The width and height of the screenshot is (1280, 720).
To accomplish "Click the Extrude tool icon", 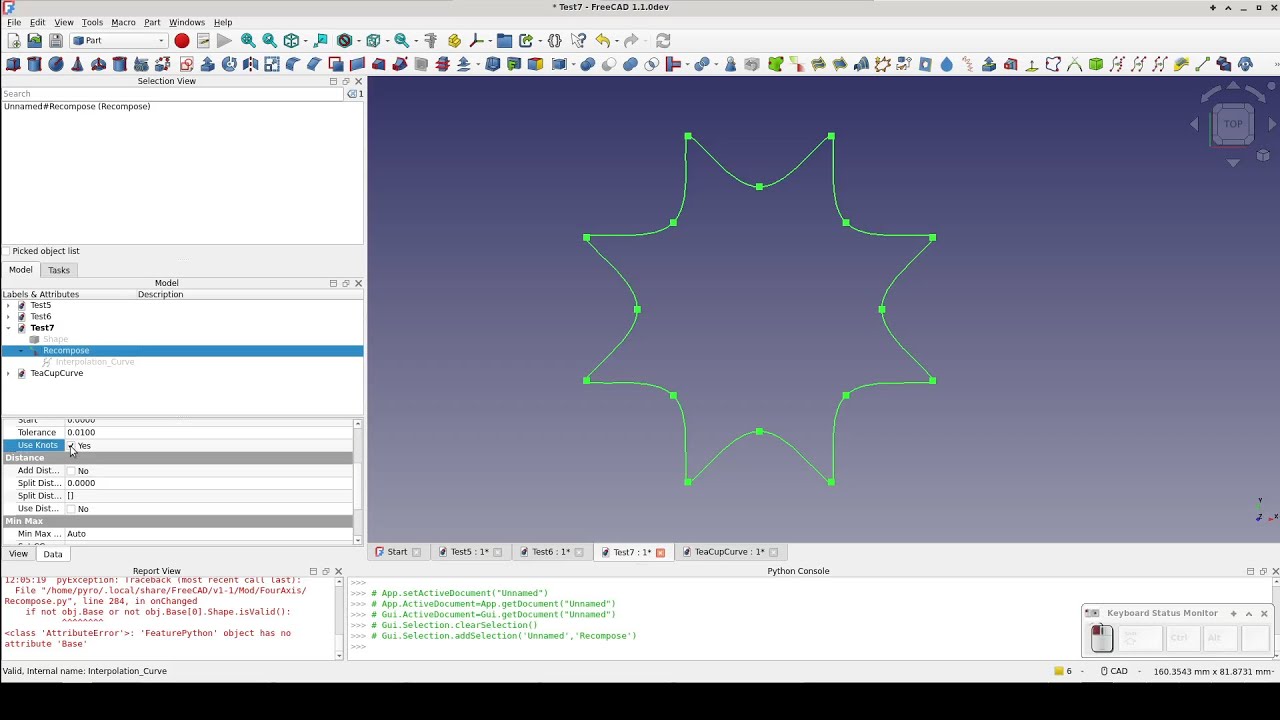I will point(208,65).
